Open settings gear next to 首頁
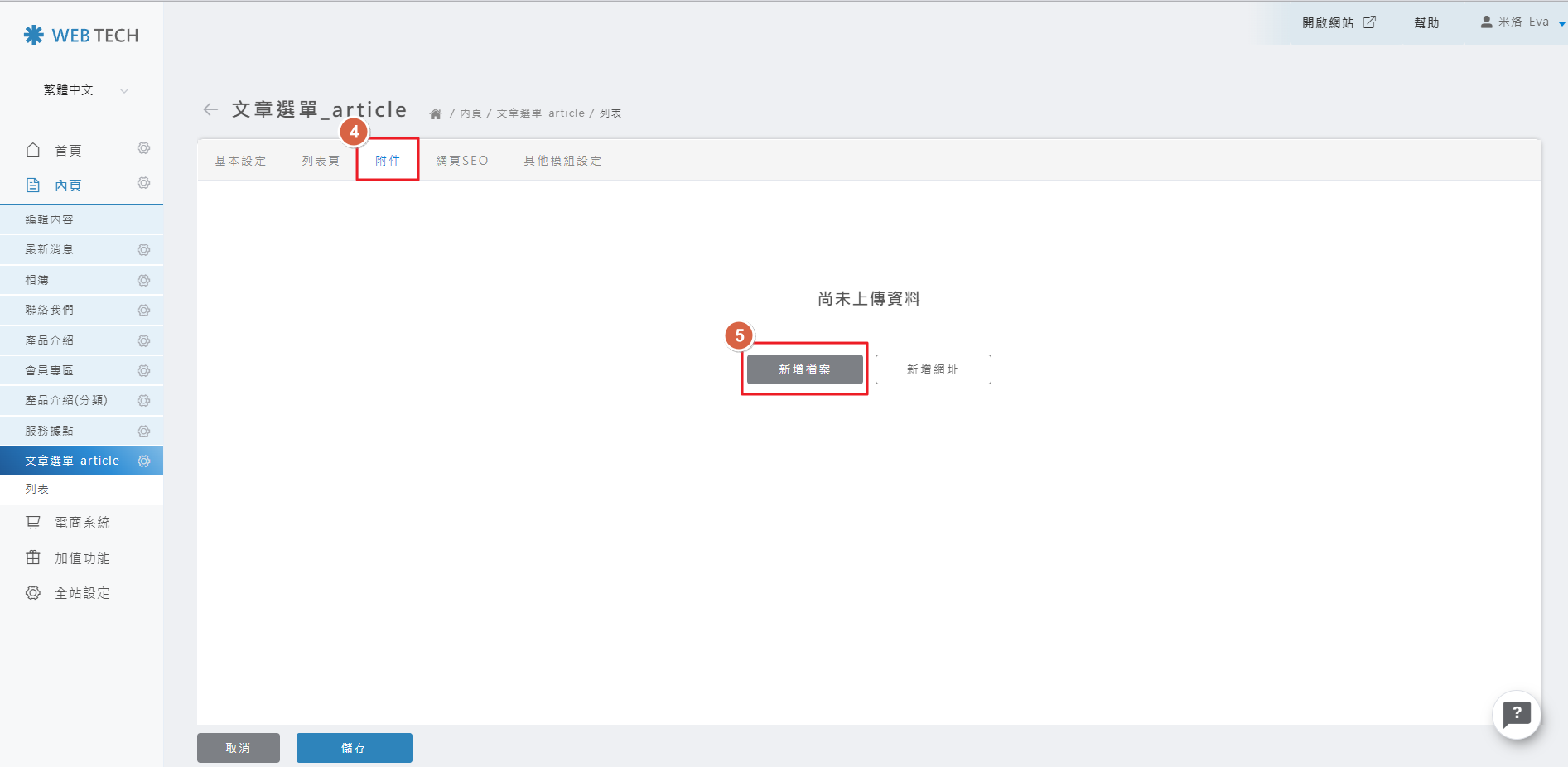 [143, 148]
